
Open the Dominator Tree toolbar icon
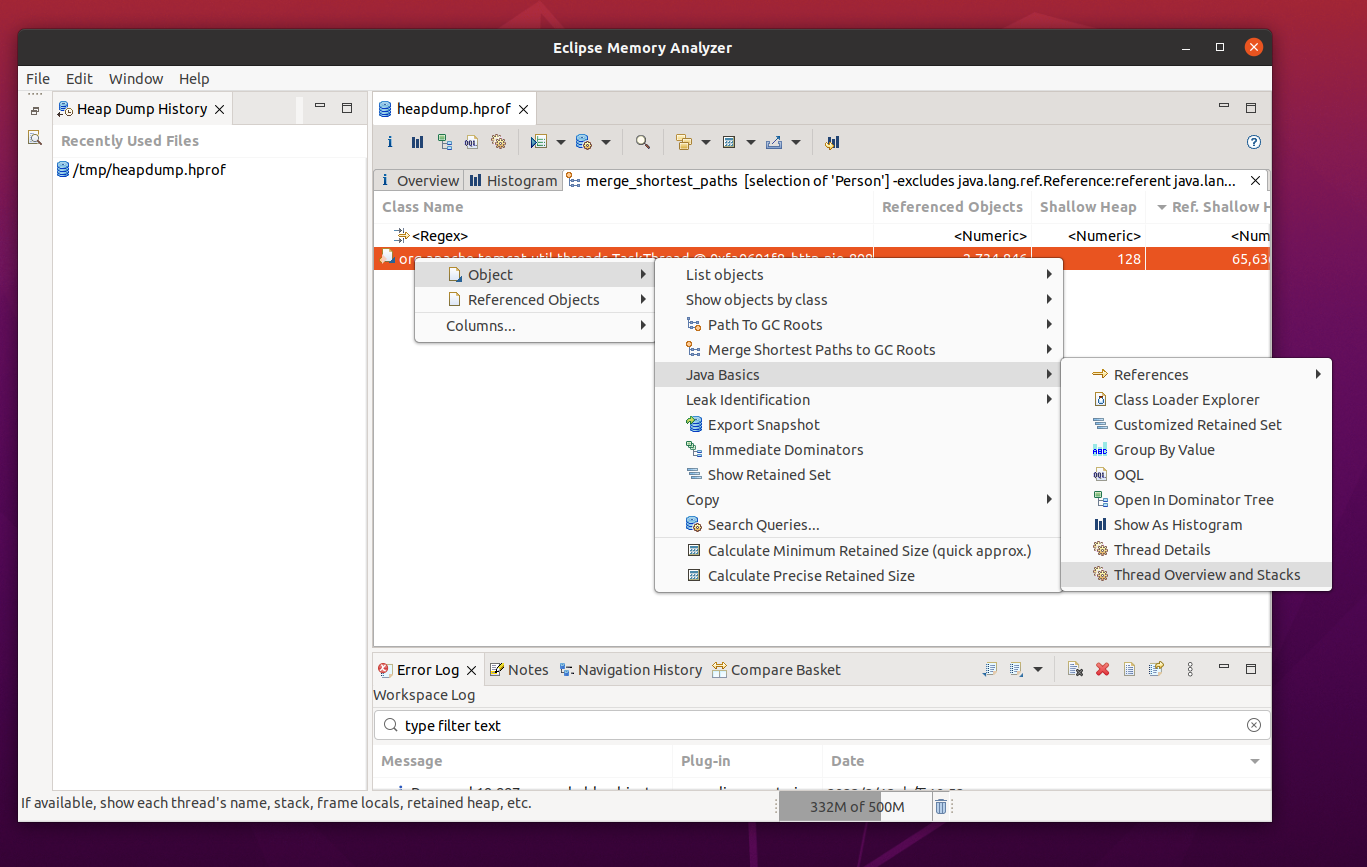click(x=444, y=142)
